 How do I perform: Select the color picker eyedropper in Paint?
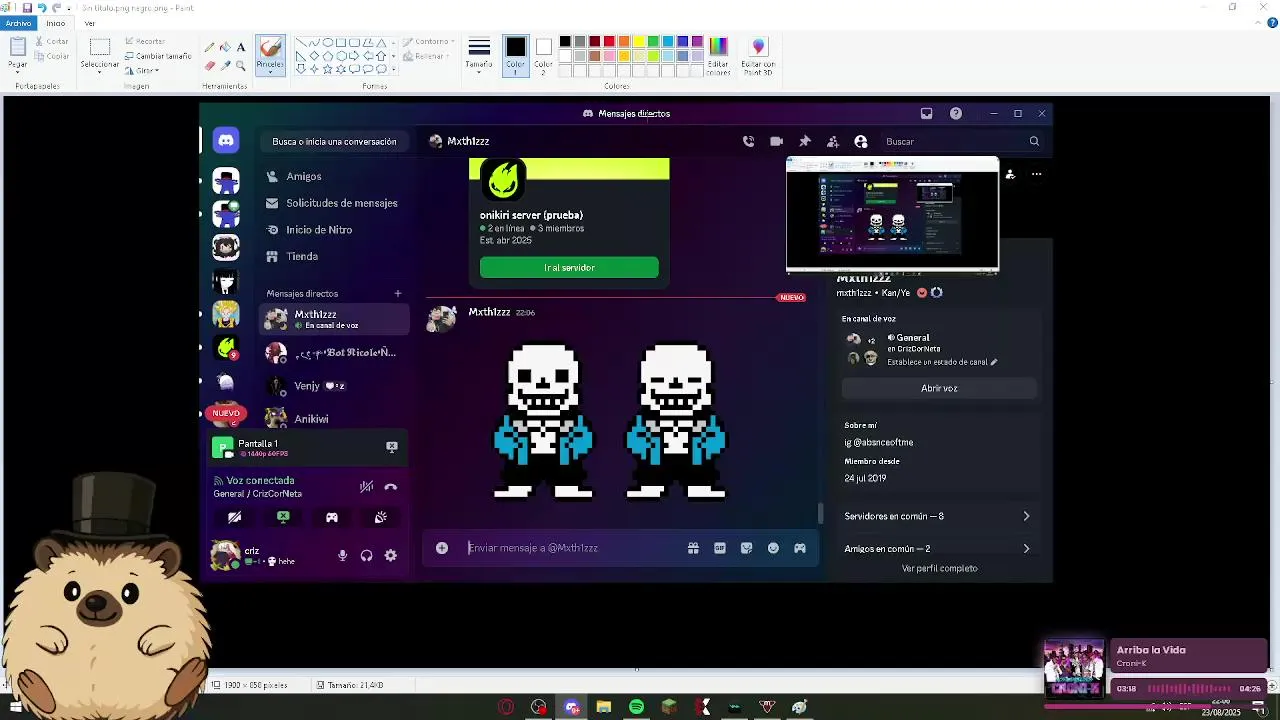(225, 66)
